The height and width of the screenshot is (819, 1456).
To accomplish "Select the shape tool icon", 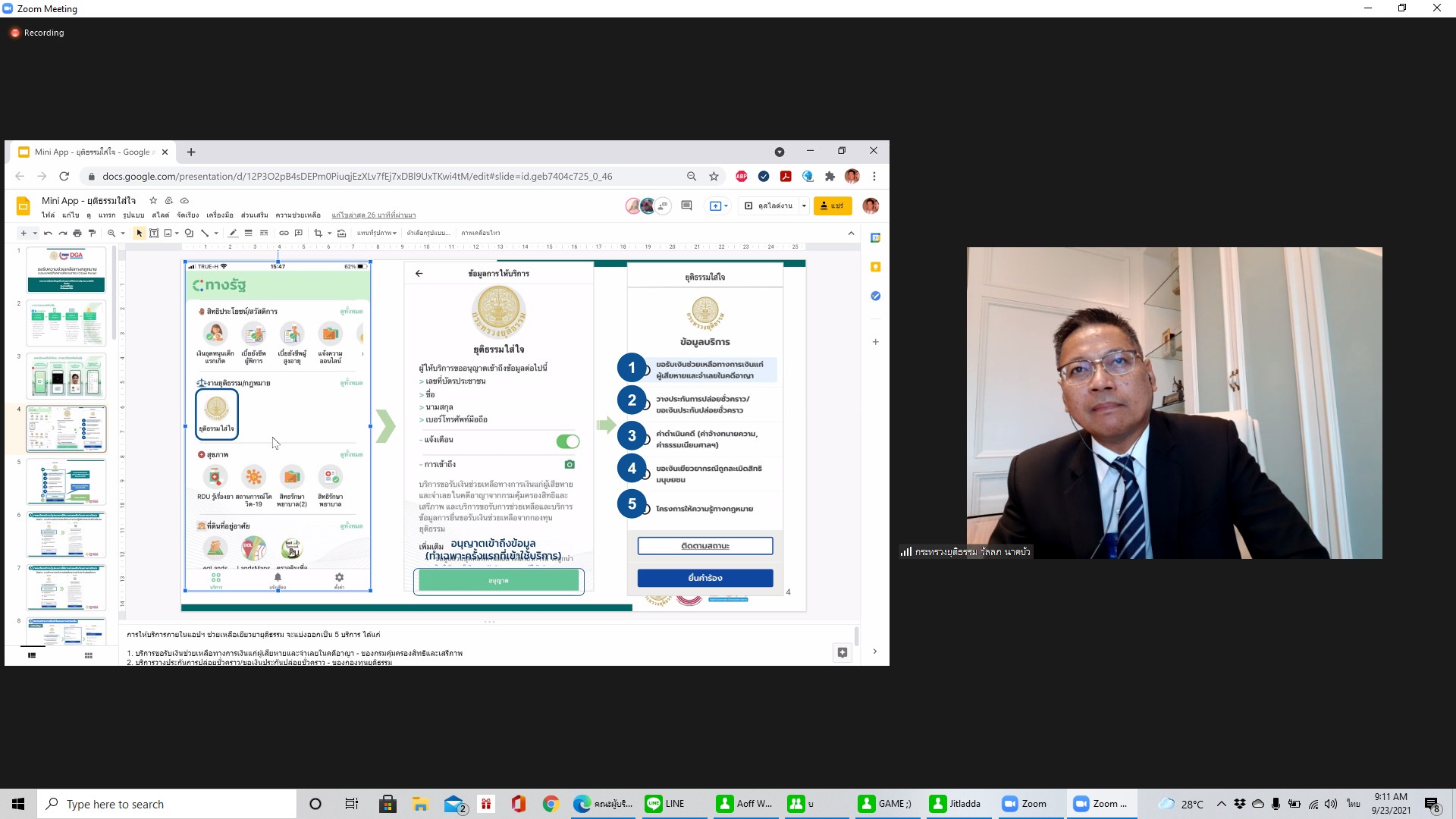I will pos(189,233).
